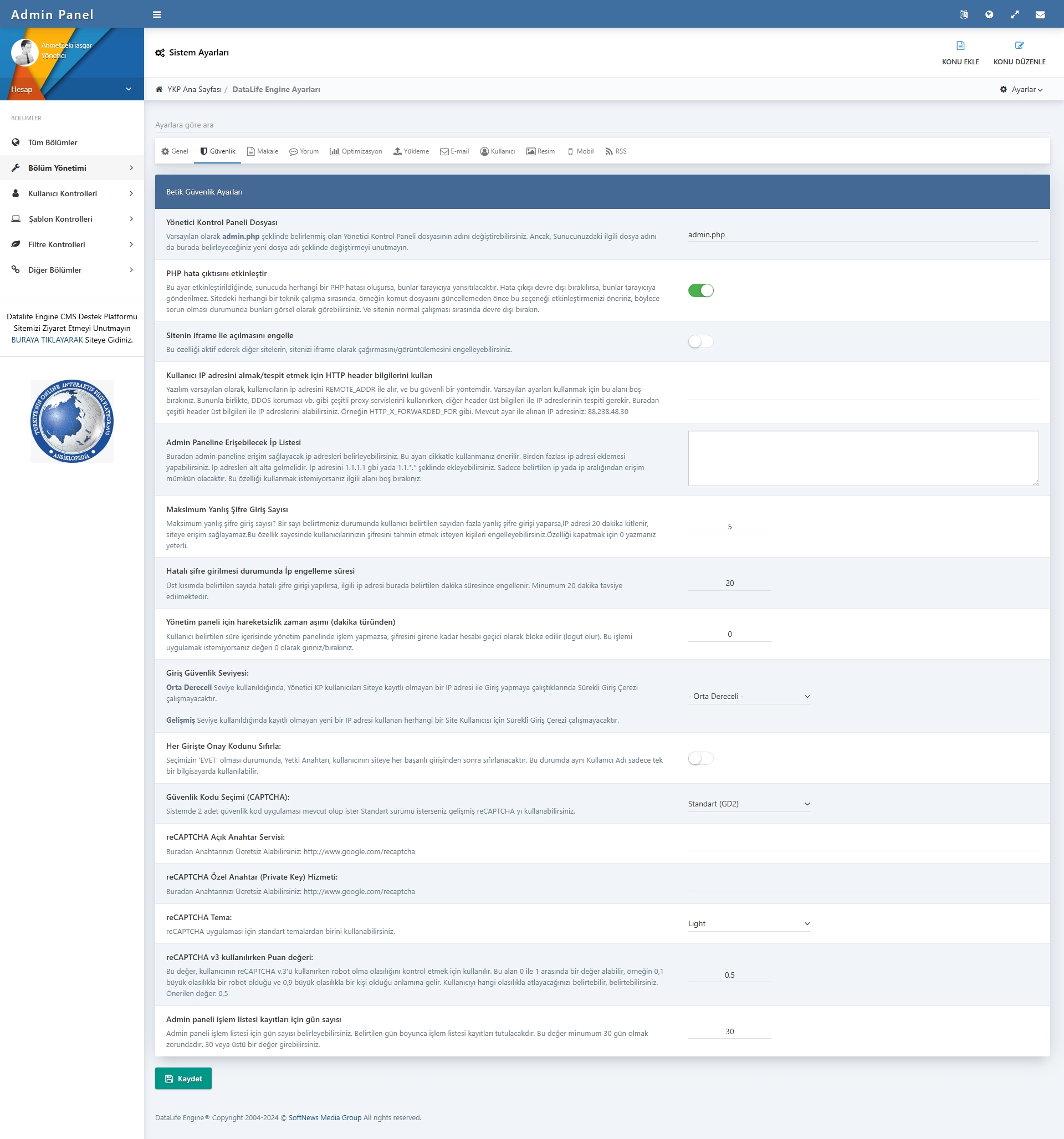Open the CAPTCHA Standart (GD2) dropdown

(748, 804)
